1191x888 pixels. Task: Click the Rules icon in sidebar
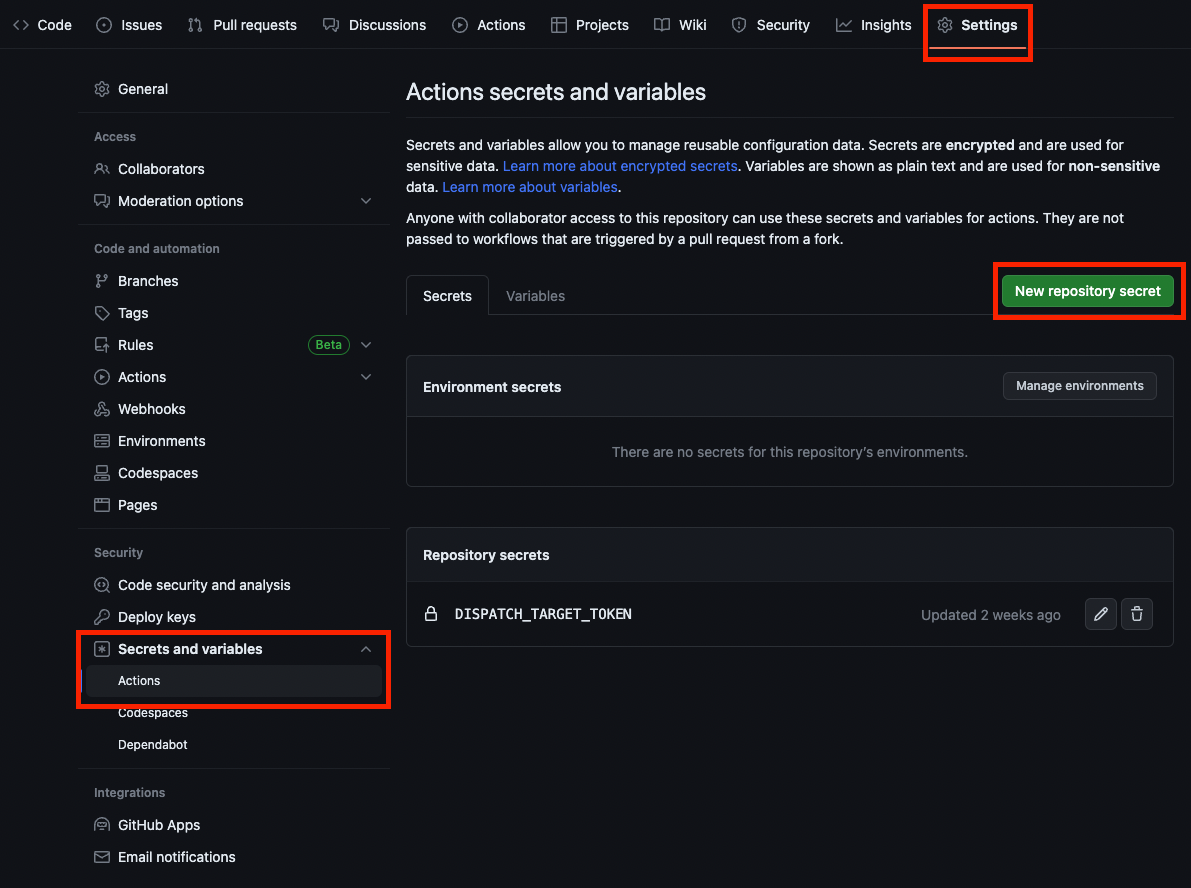point(102,345)
